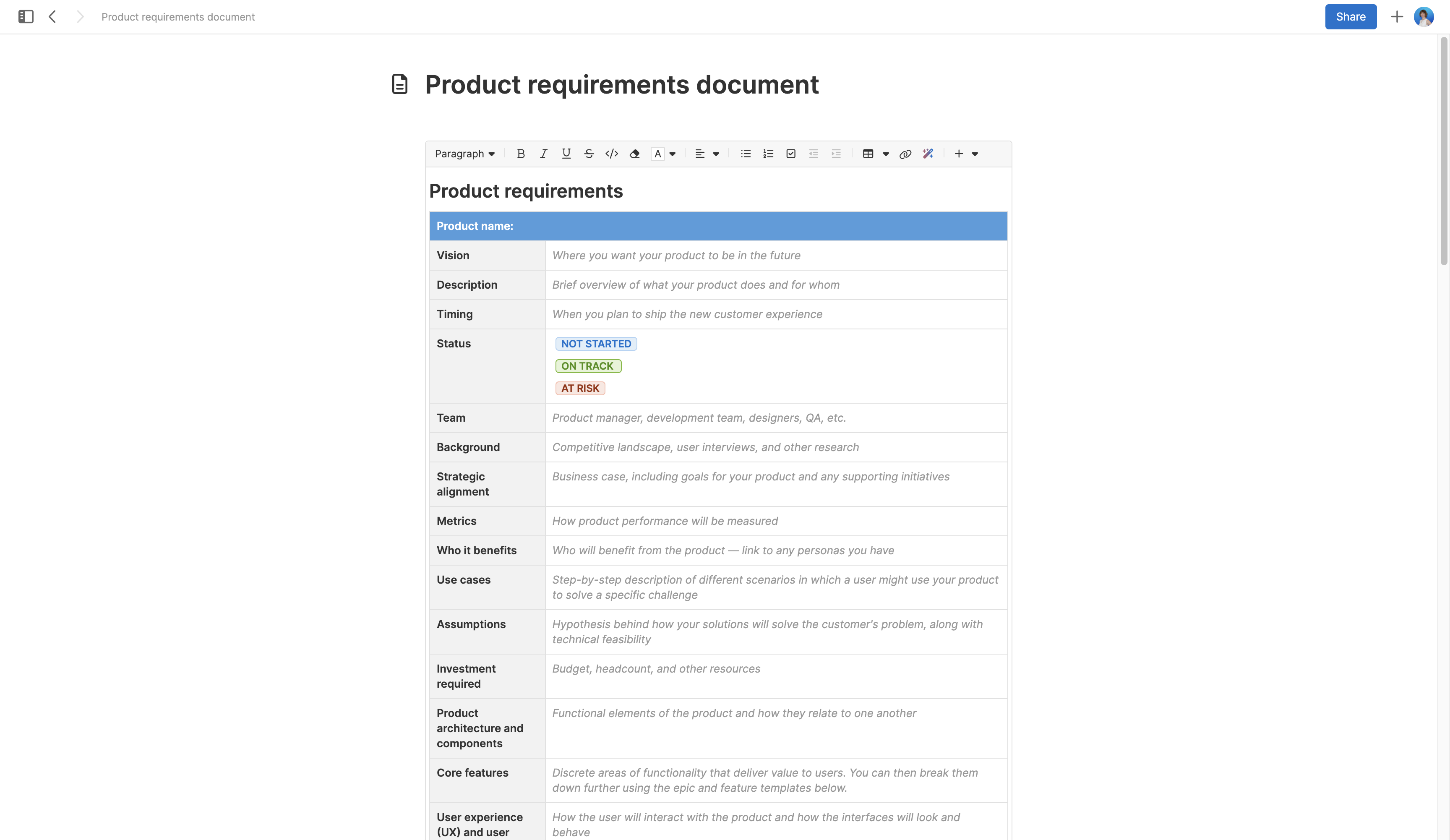This screenshot has width=1450, height=840.
Task: Insert a bulleted list
Action: (x=745, y=154)
